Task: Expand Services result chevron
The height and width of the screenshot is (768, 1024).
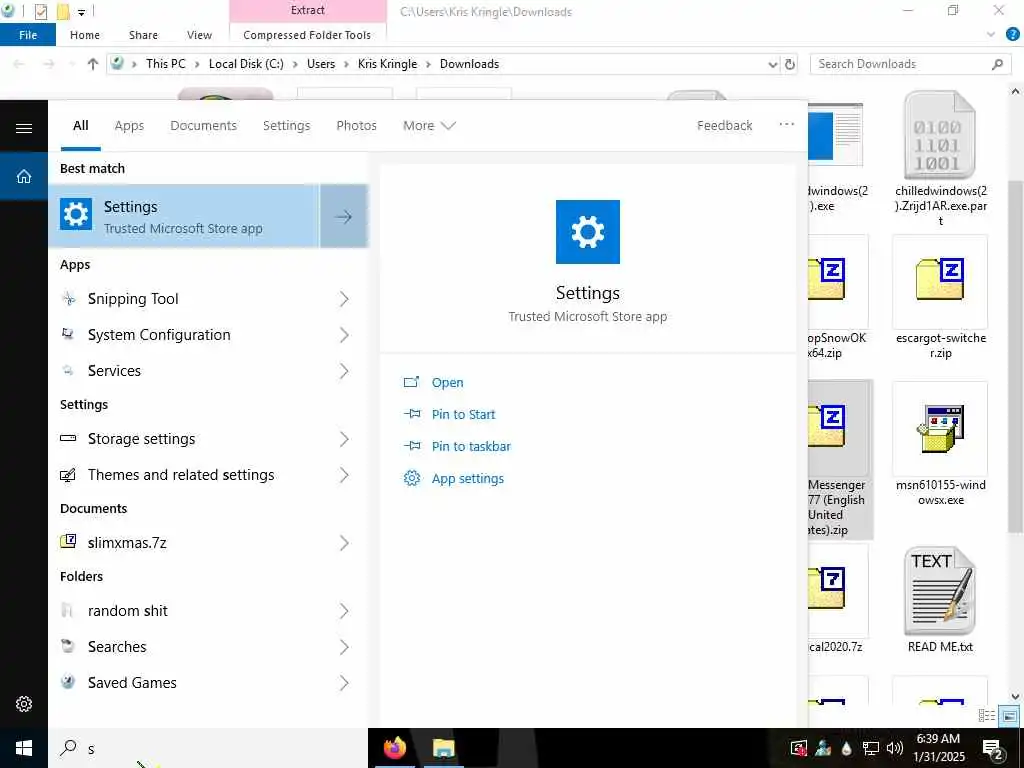Action: [344, 371]
